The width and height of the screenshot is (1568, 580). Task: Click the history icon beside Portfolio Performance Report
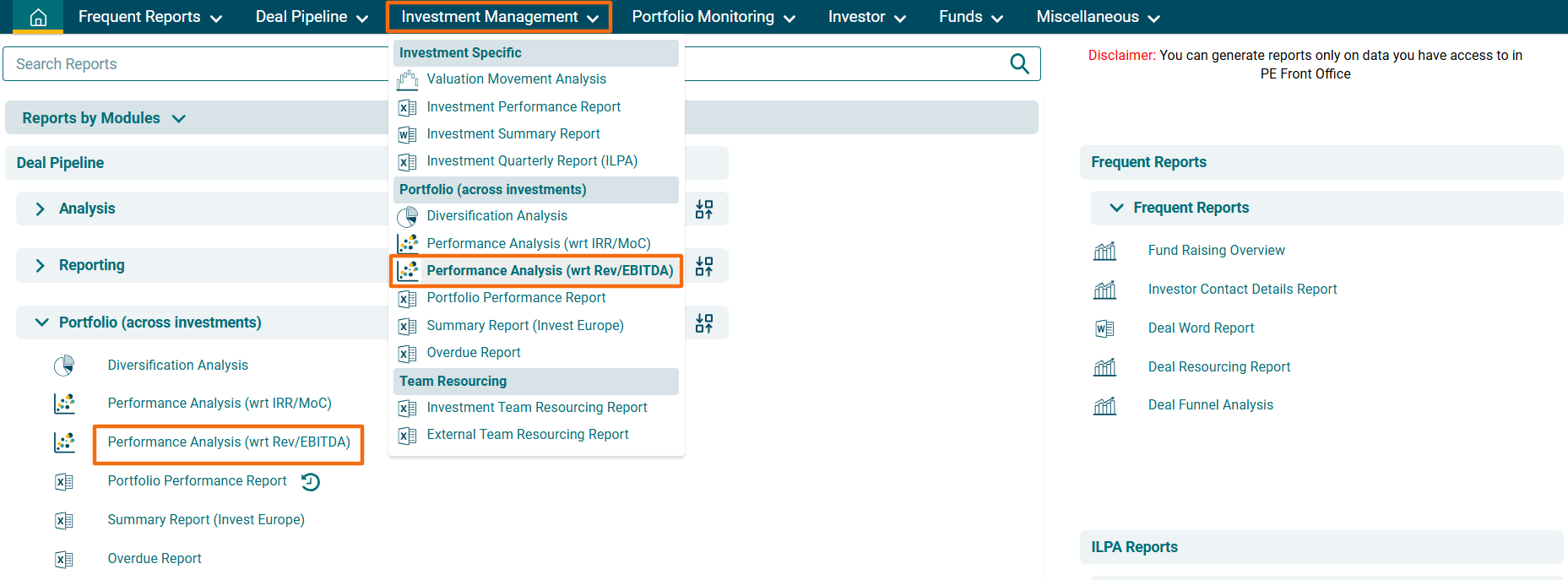pyautogui.click(x=311, y=482)
